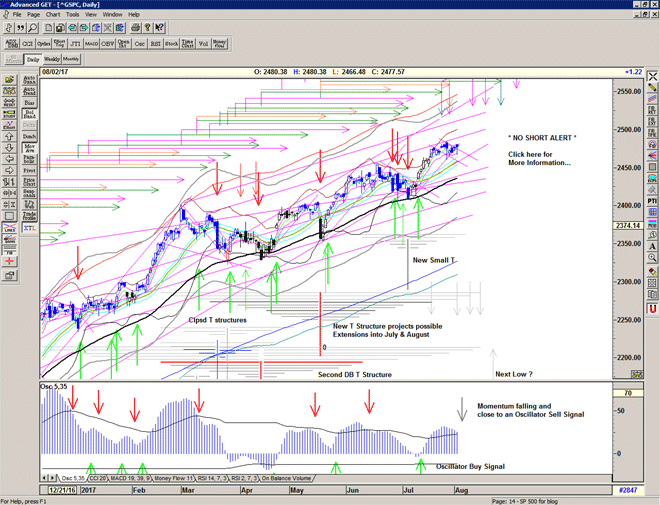Open the Window menu
The image size is (660, 505).
point(113,15)
